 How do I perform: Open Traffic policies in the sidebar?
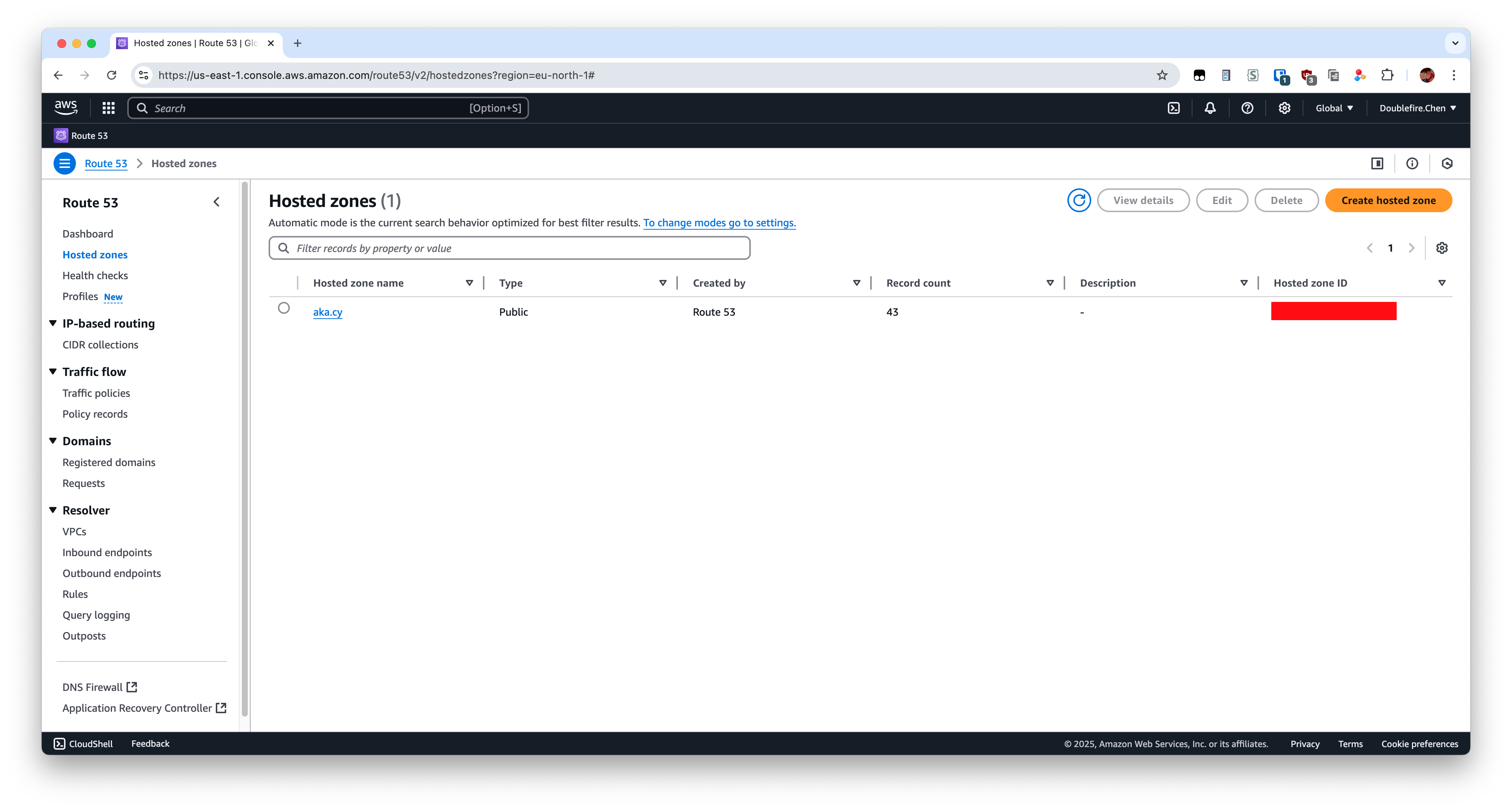pyautogui.click(x=96, y=393)
